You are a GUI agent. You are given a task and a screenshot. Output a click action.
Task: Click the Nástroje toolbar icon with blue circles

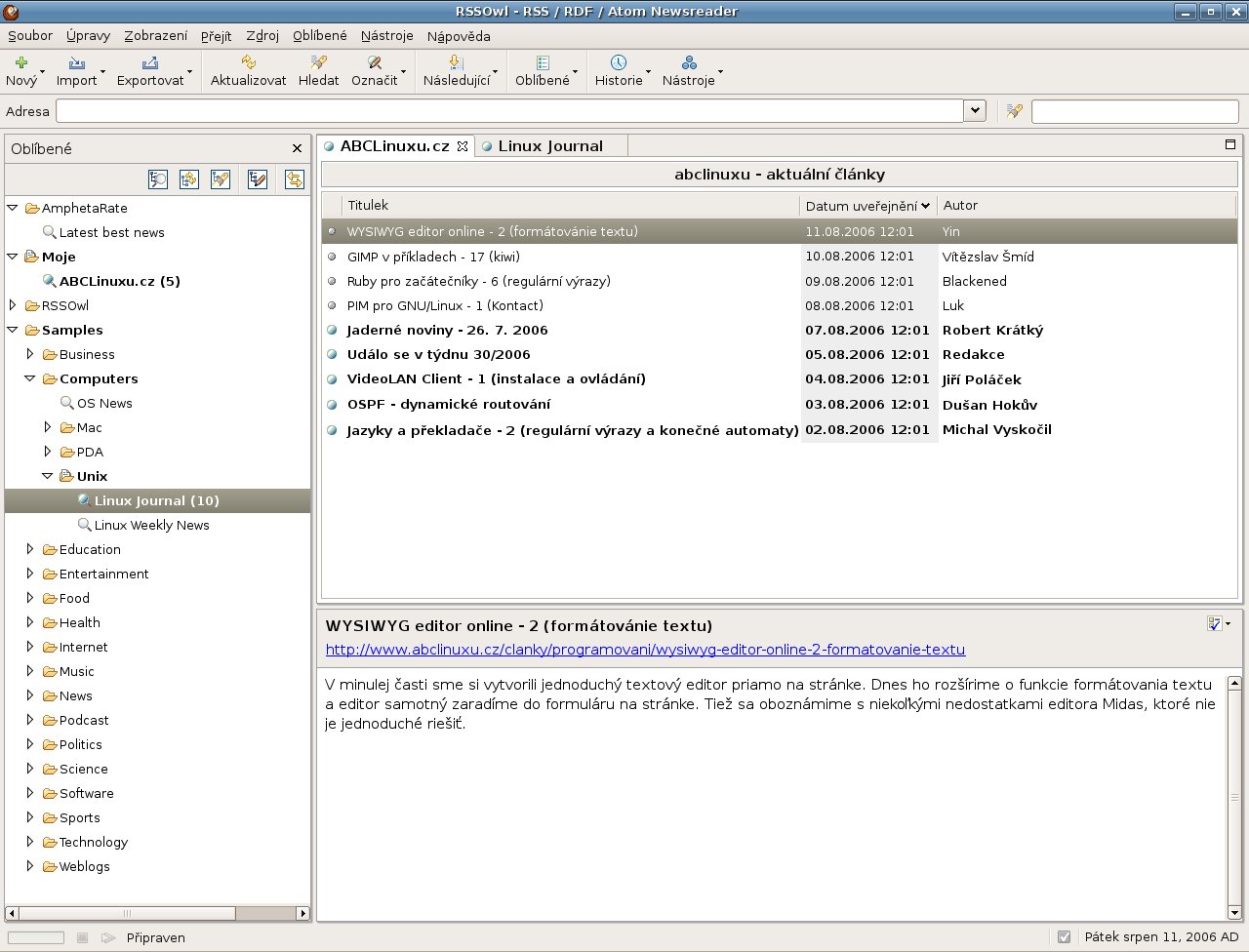tap(689, 62)
